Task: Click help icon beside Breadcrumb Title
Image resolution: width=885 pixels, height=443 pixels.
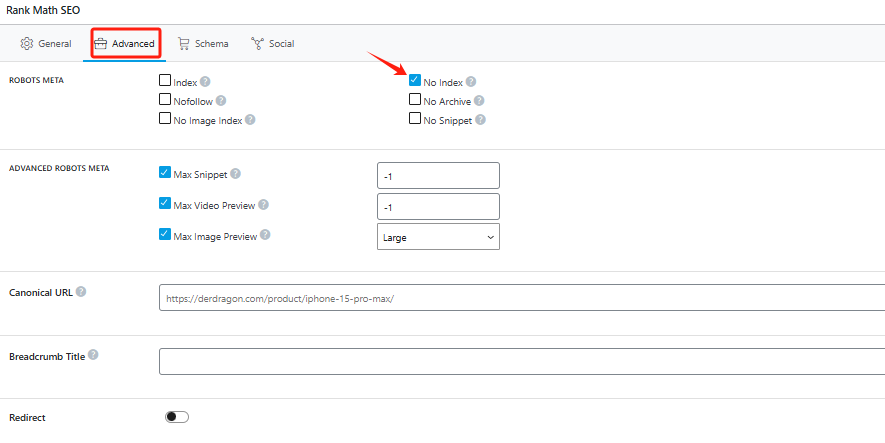Action: coord(94,356)
